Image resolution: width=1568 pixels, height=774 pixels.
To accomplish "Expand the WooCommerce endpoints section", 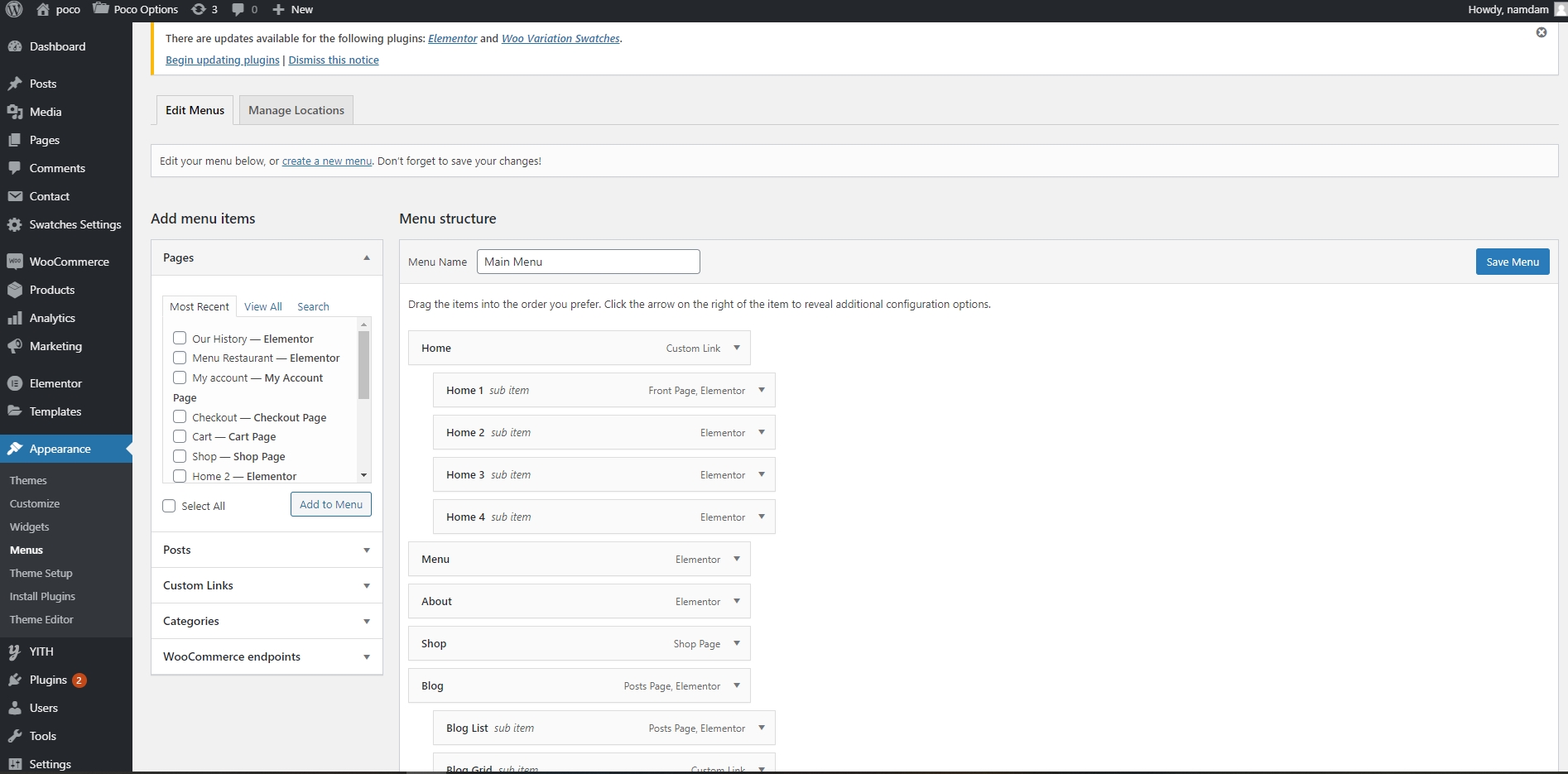I will (266, 656).
